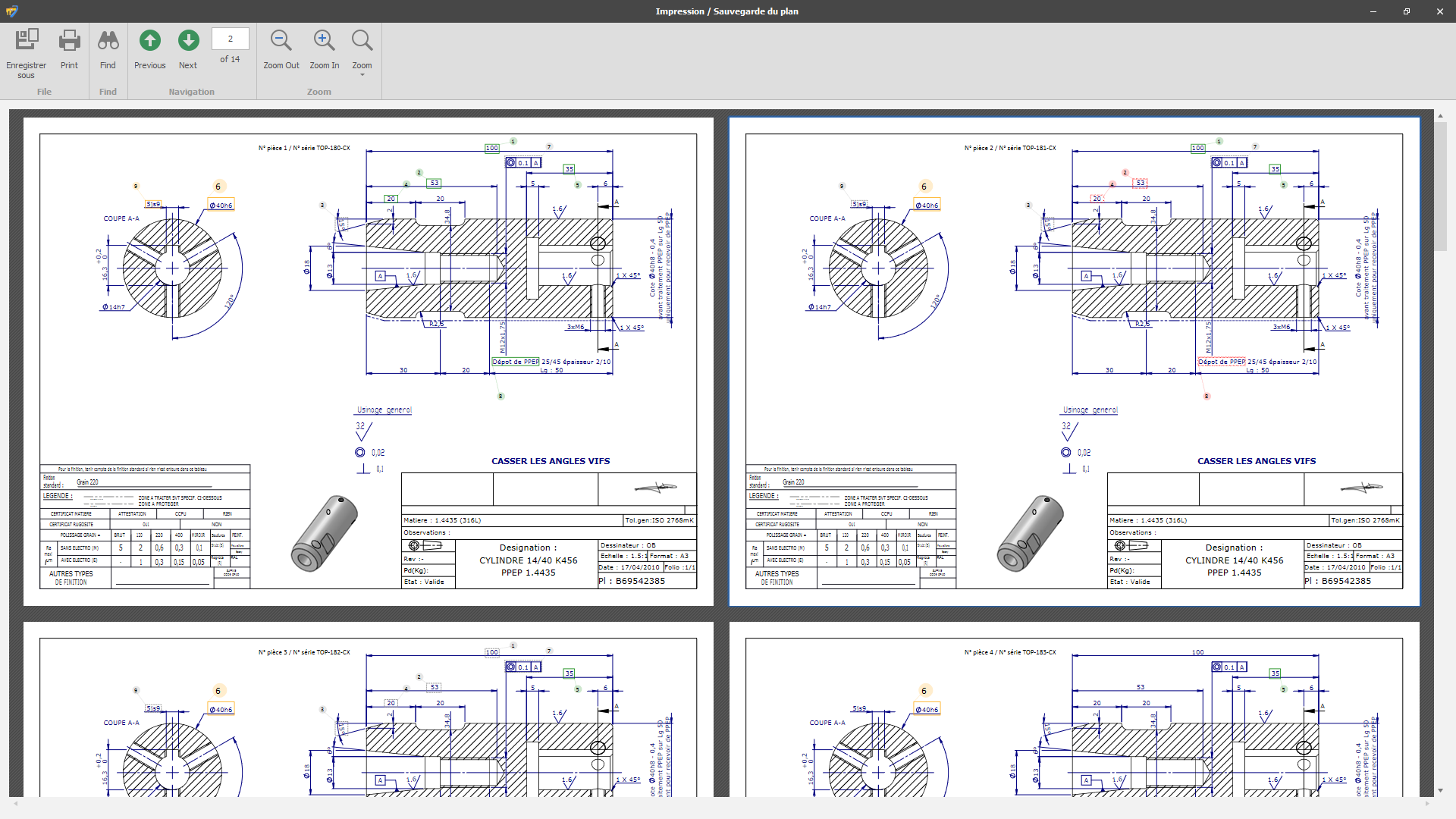The width and height of the screenshot is (1456, 819).
Task: Click the page number input field
Action: (231, 39)
